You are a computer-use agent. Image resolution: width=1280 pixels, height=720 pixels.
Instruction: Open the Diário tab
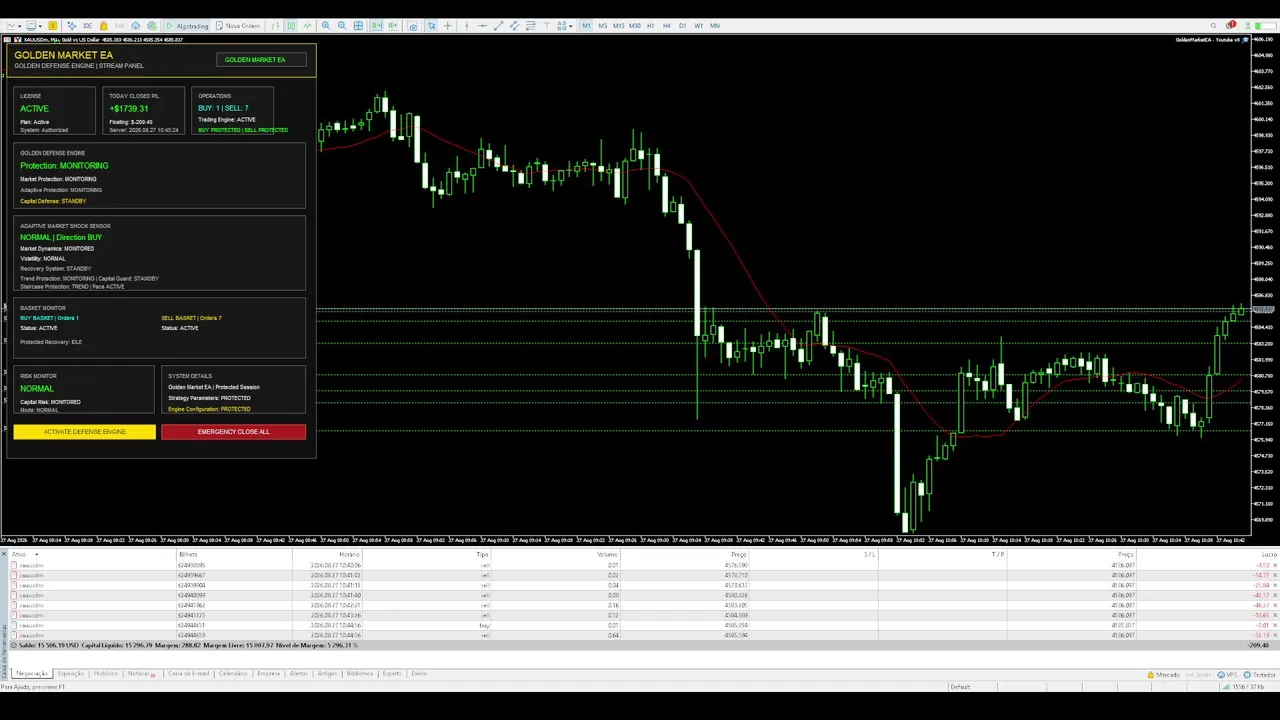point(419,673)
